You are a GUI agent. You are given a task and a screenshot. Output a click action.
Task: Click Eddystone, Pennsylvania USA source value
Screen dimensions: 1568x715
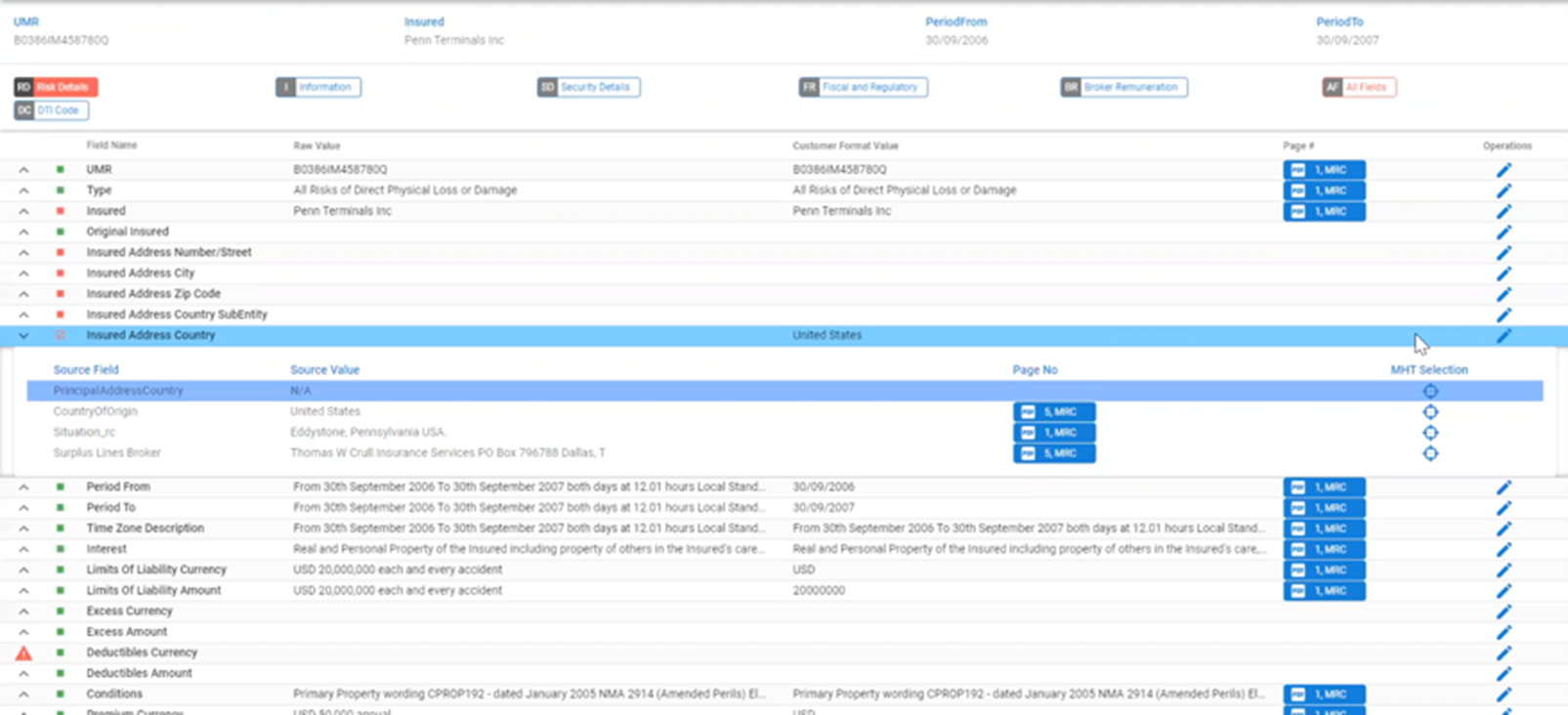click(x=367, y=433)
